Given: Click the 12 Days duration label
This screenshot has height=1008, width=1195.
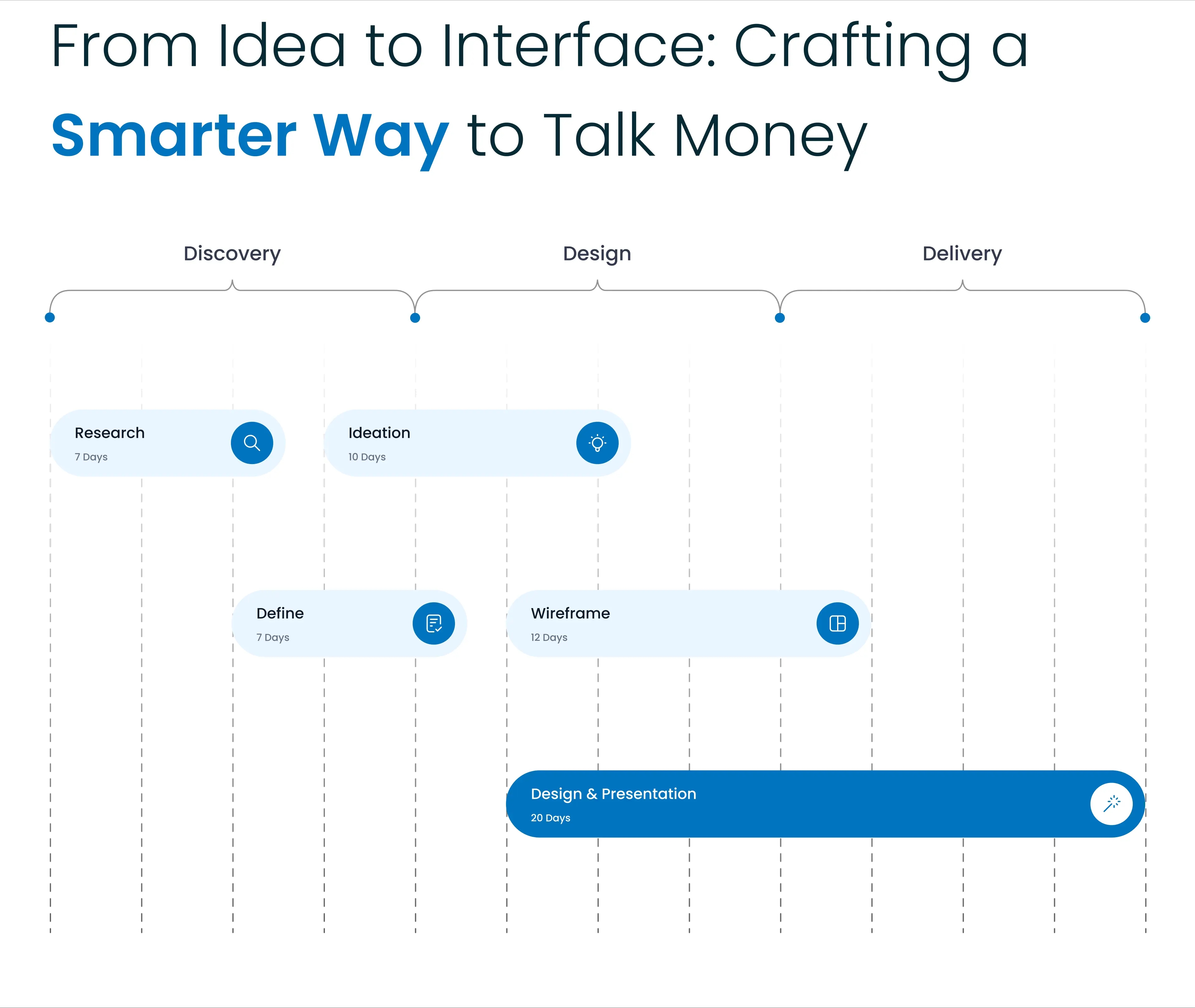Looking at the screenshot, I should [549, 637].
